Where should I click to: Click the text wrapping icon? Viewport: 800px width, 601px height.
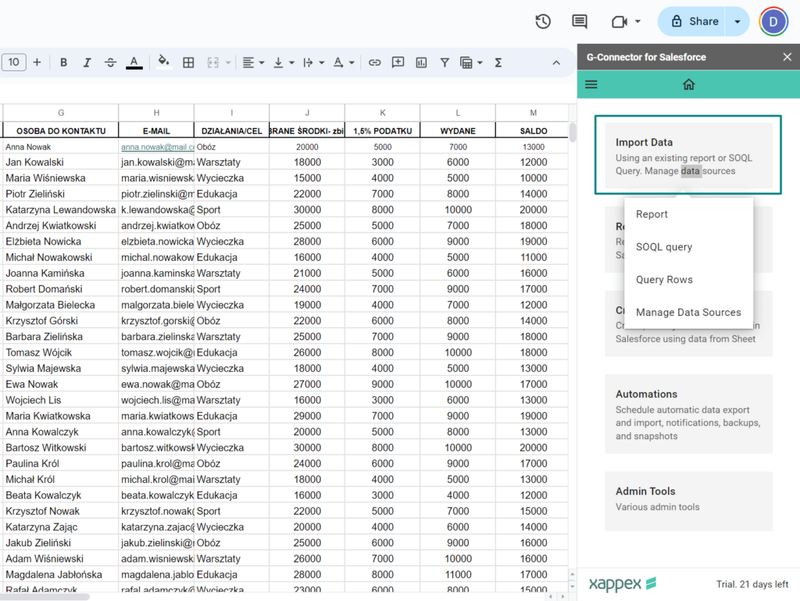pyautogui.click(x=308, y=62)
